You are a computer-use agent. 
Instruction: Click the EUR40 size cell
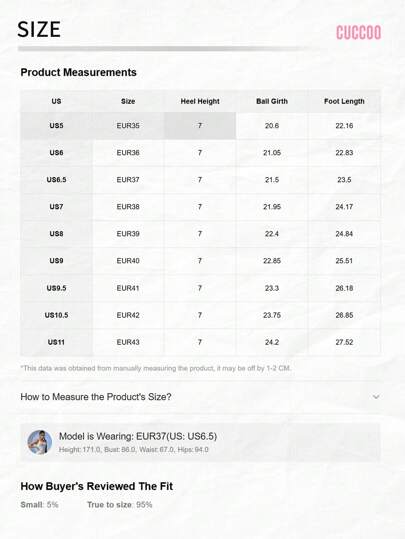click(x=128, y=261)
